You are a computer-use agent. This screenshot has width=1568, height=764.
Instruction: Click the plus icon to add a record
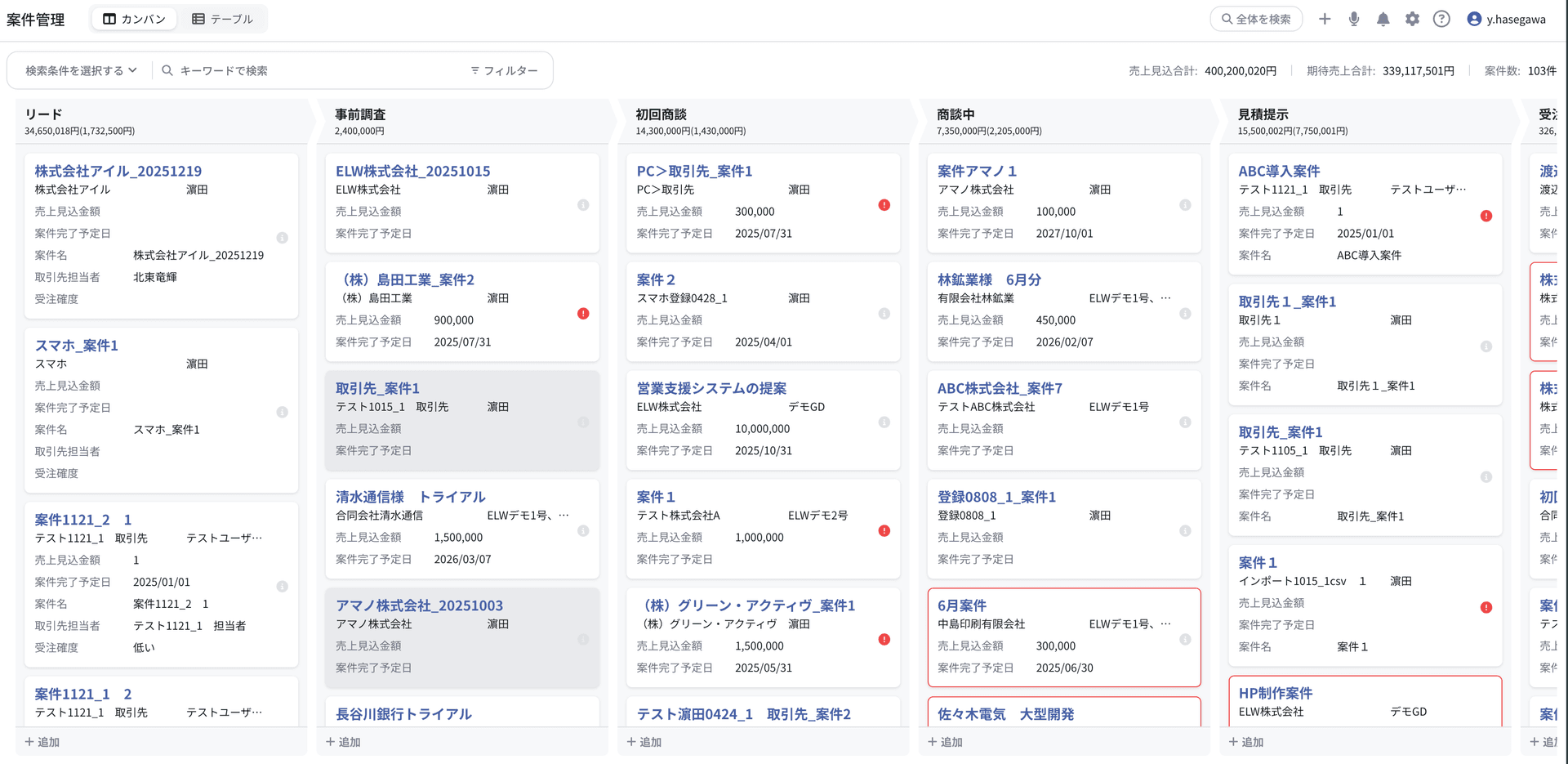click(x=1325, y=19)
